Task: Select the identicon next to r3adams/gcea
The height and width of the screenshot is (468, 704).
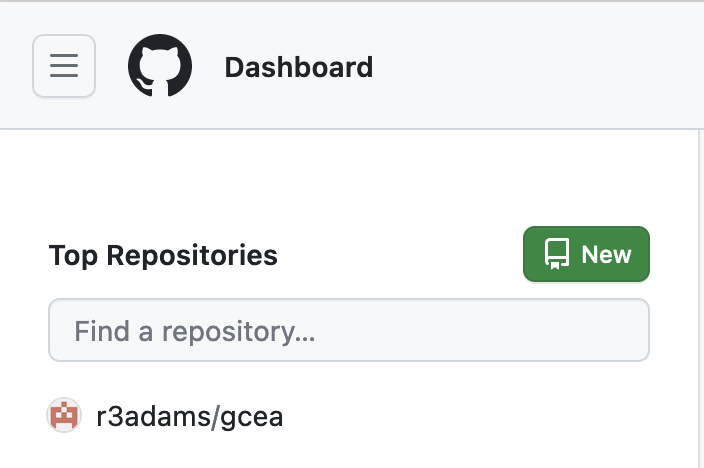Action: point(64,415)
